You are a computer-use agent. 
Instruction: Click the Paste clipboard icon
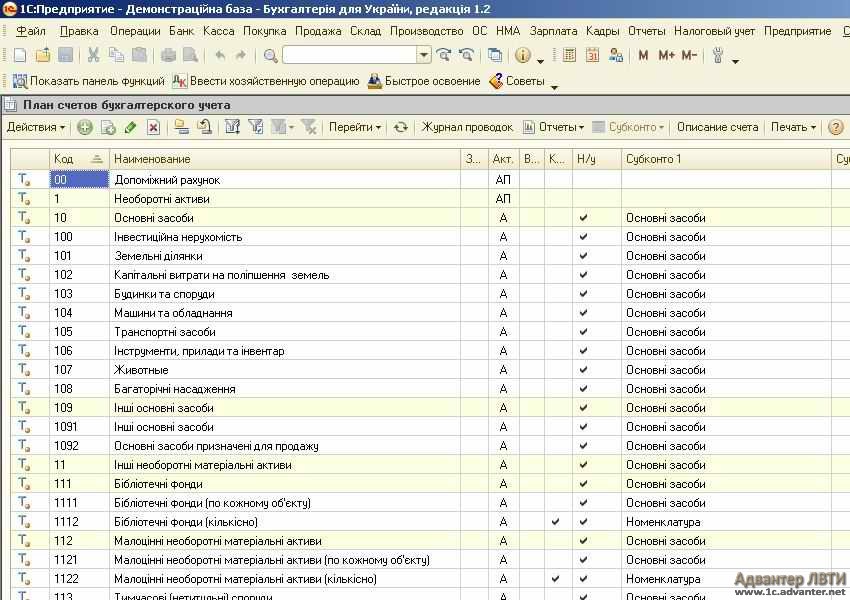tap(139, 55)
